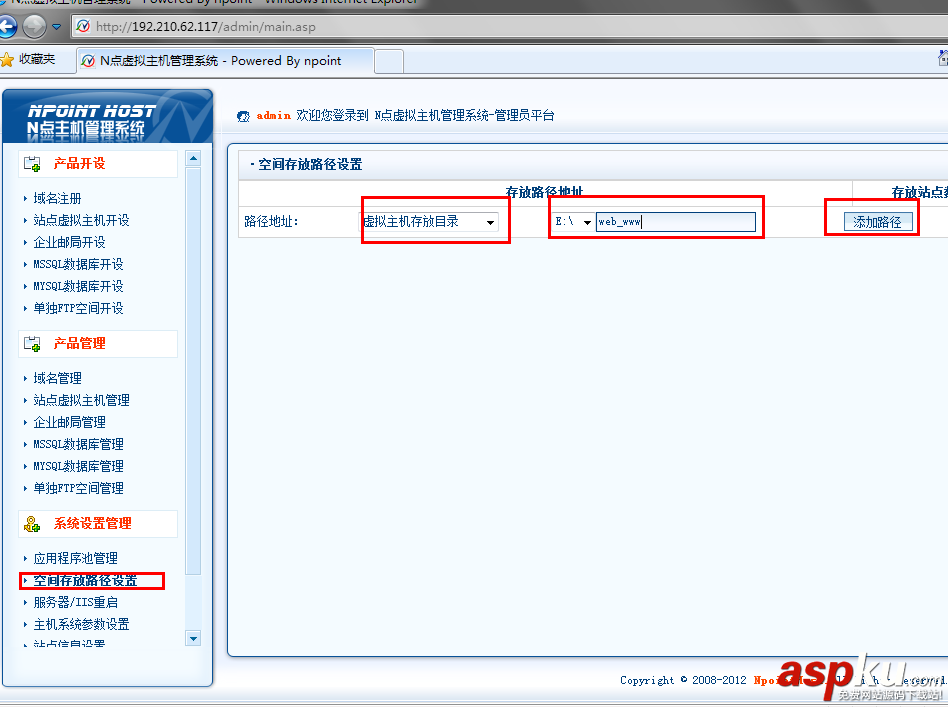948x707 pixels.
Task: Open the 产品管理 section header
Action: click(98, 344)
